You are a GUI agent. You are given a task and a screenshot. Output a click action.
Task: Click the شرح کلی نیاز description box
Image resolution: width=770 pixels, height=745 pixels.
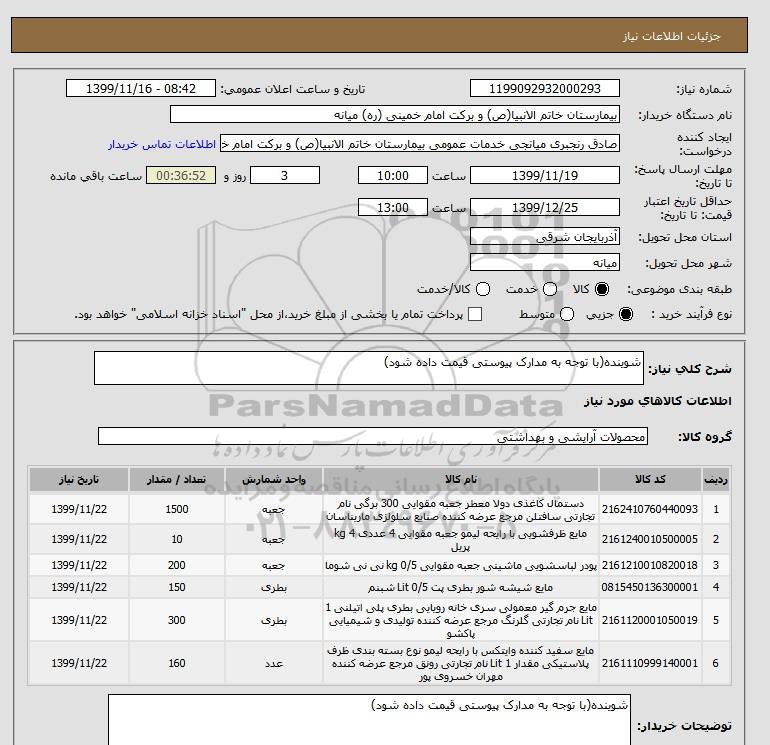[x=369, y=368]
